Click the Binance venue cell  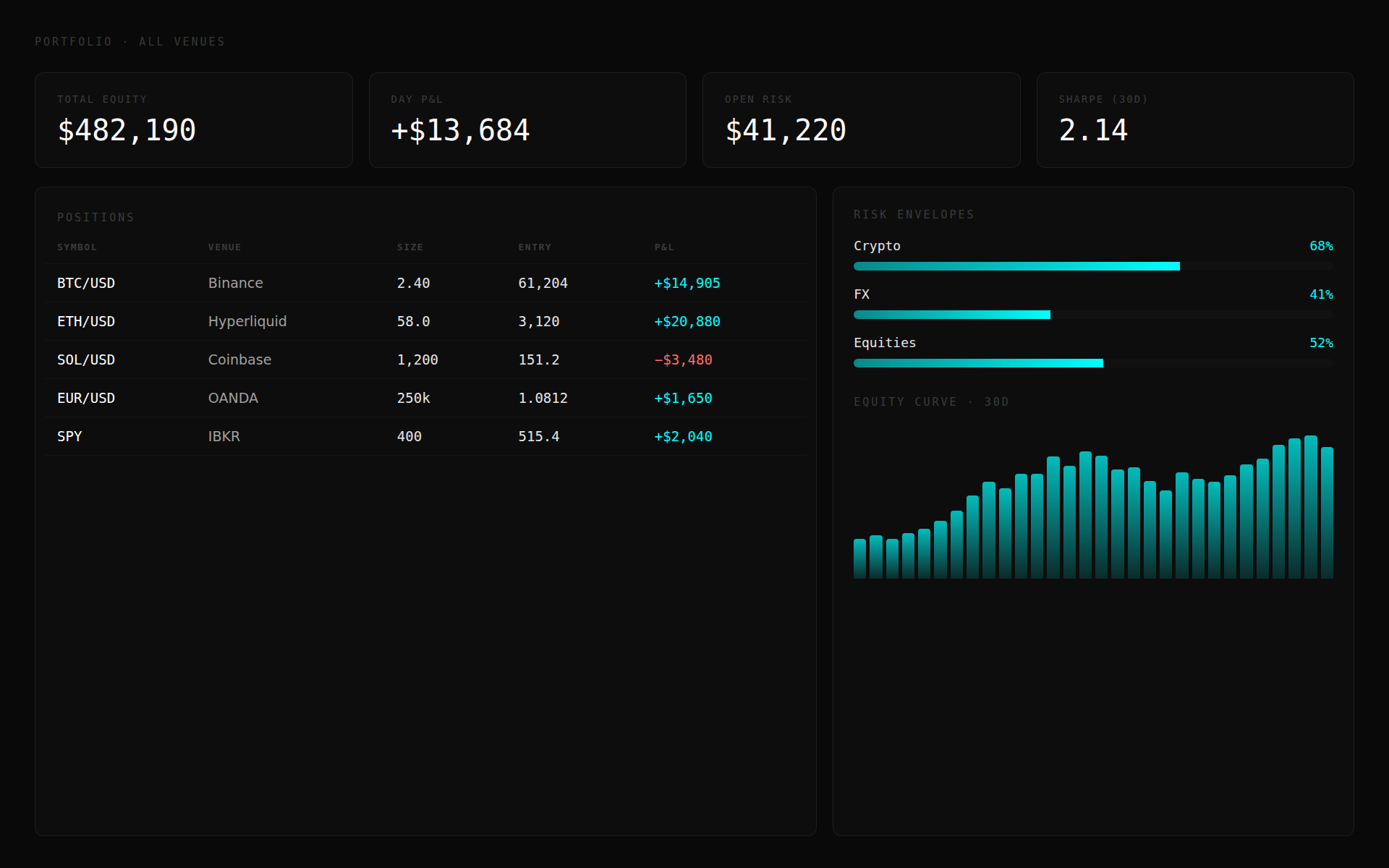(x=236, y=284)
